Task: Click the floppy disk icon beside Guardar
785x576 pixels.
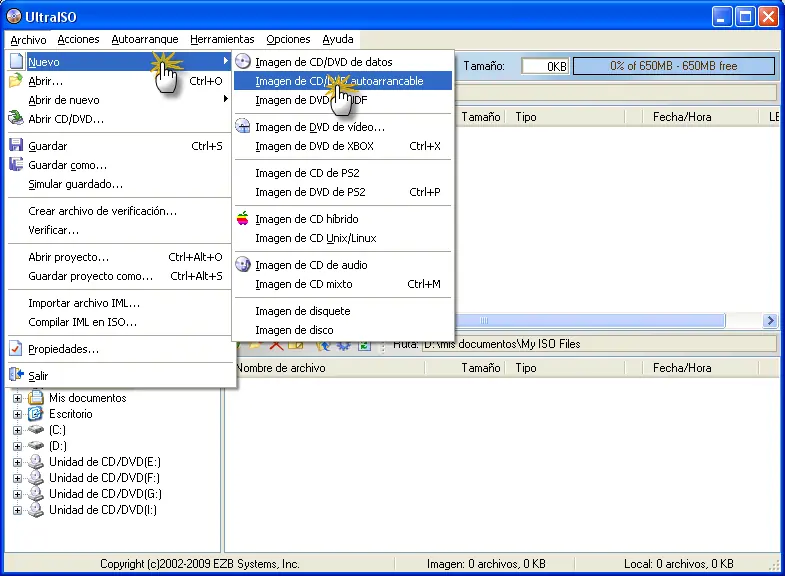Action: click(16, 145)
